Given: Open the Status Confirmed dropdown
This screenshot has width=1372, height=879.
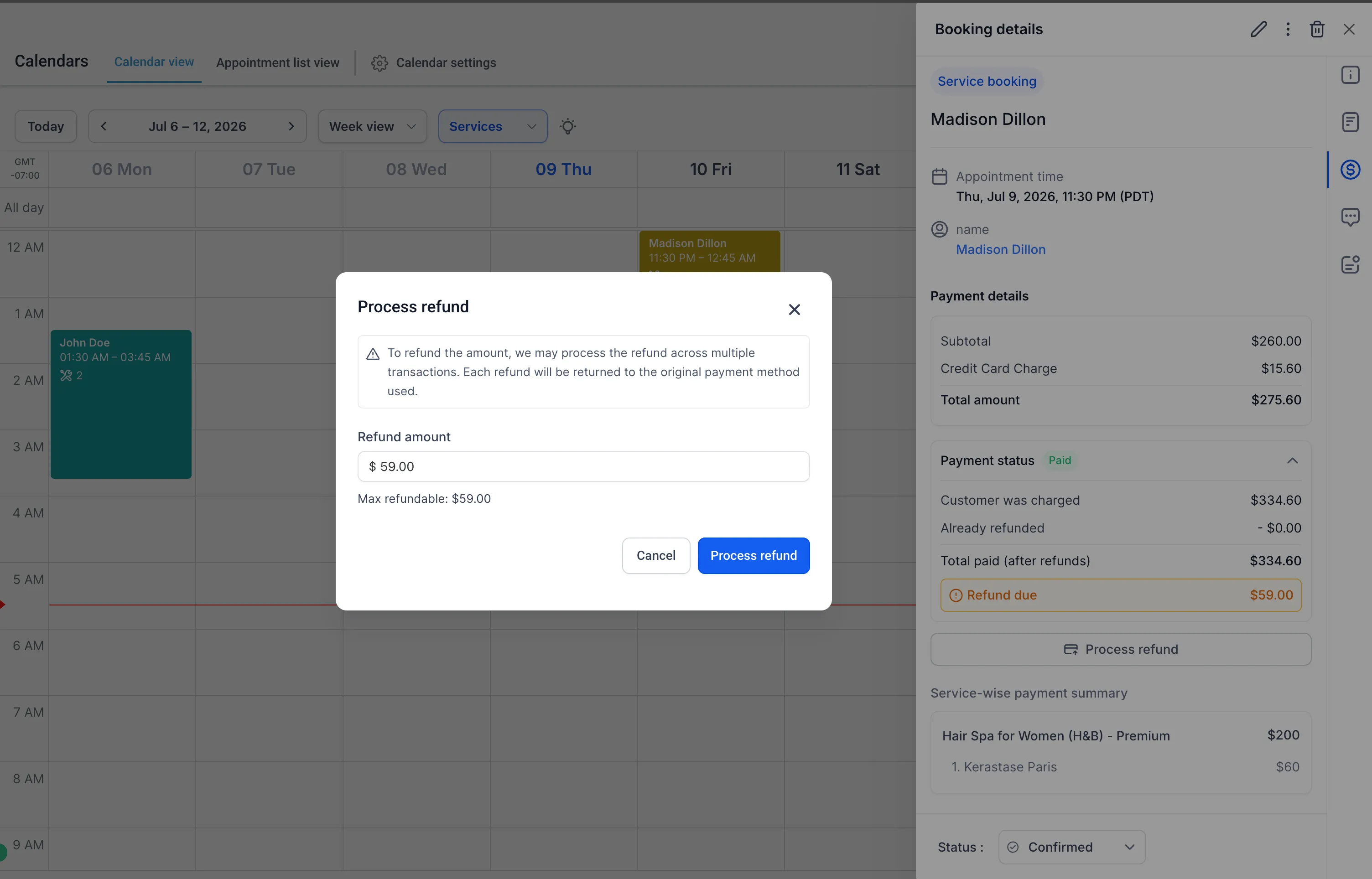Looking at the screenshot, I should (x=1072, y=847).
